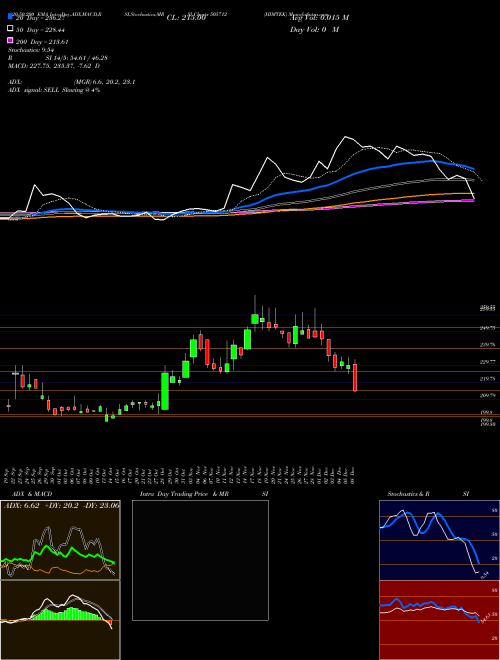
Task: Click the magenta 200 Day legend swatch
Action: point(10,40)
